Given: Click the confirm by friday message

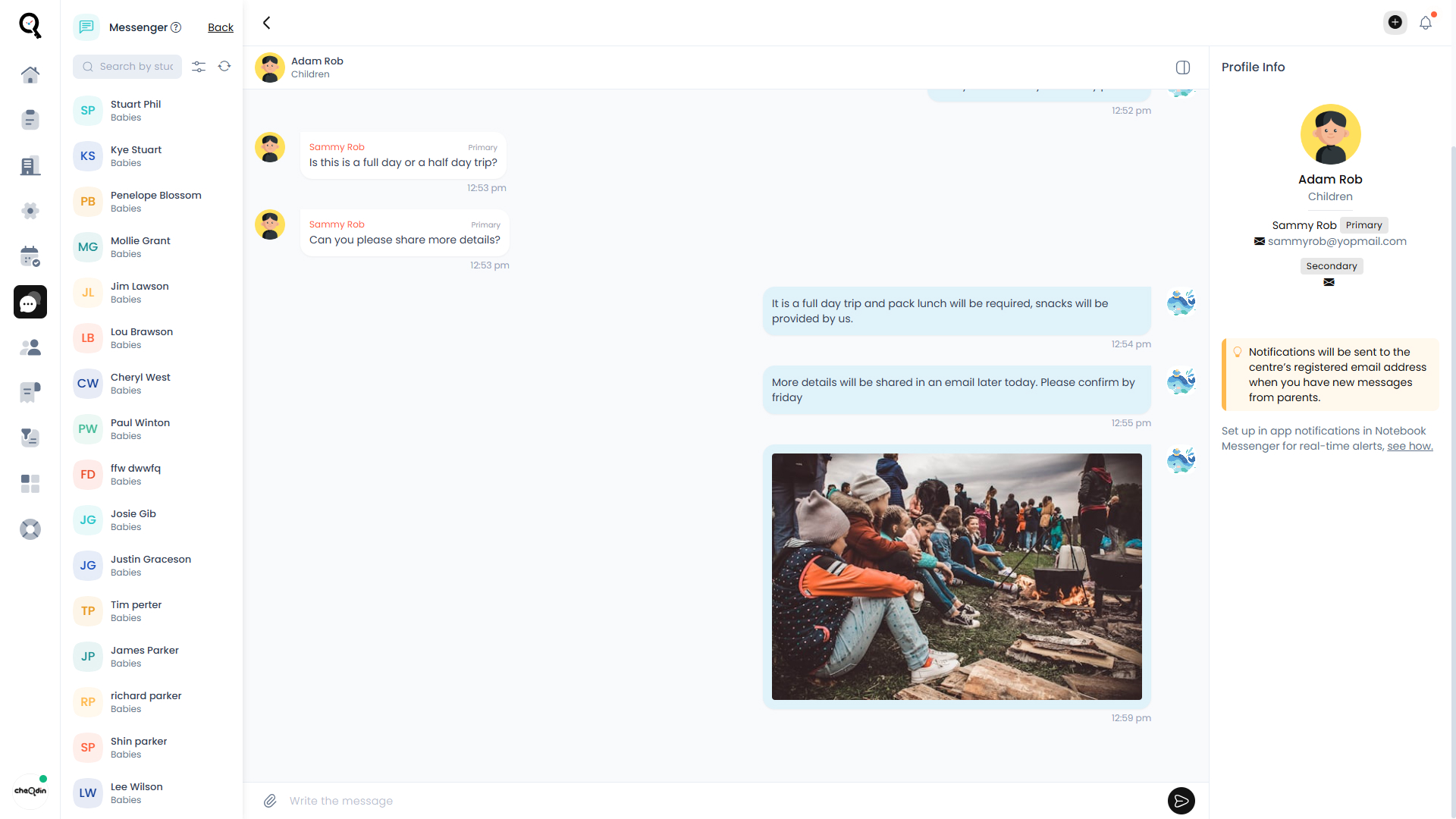Looking at the screenshot, I should click(956, 390).
